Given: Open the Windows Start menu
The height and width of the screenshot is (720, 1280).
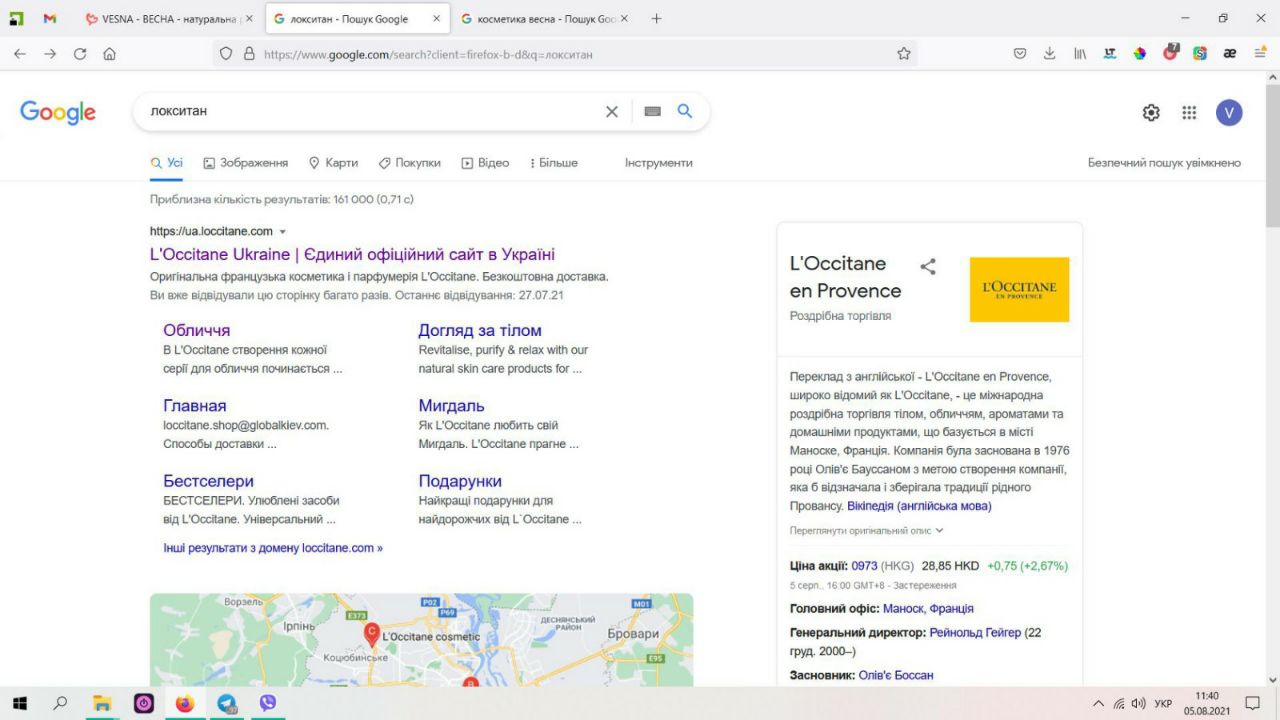Looking at the screenshot, I should 19,703.
